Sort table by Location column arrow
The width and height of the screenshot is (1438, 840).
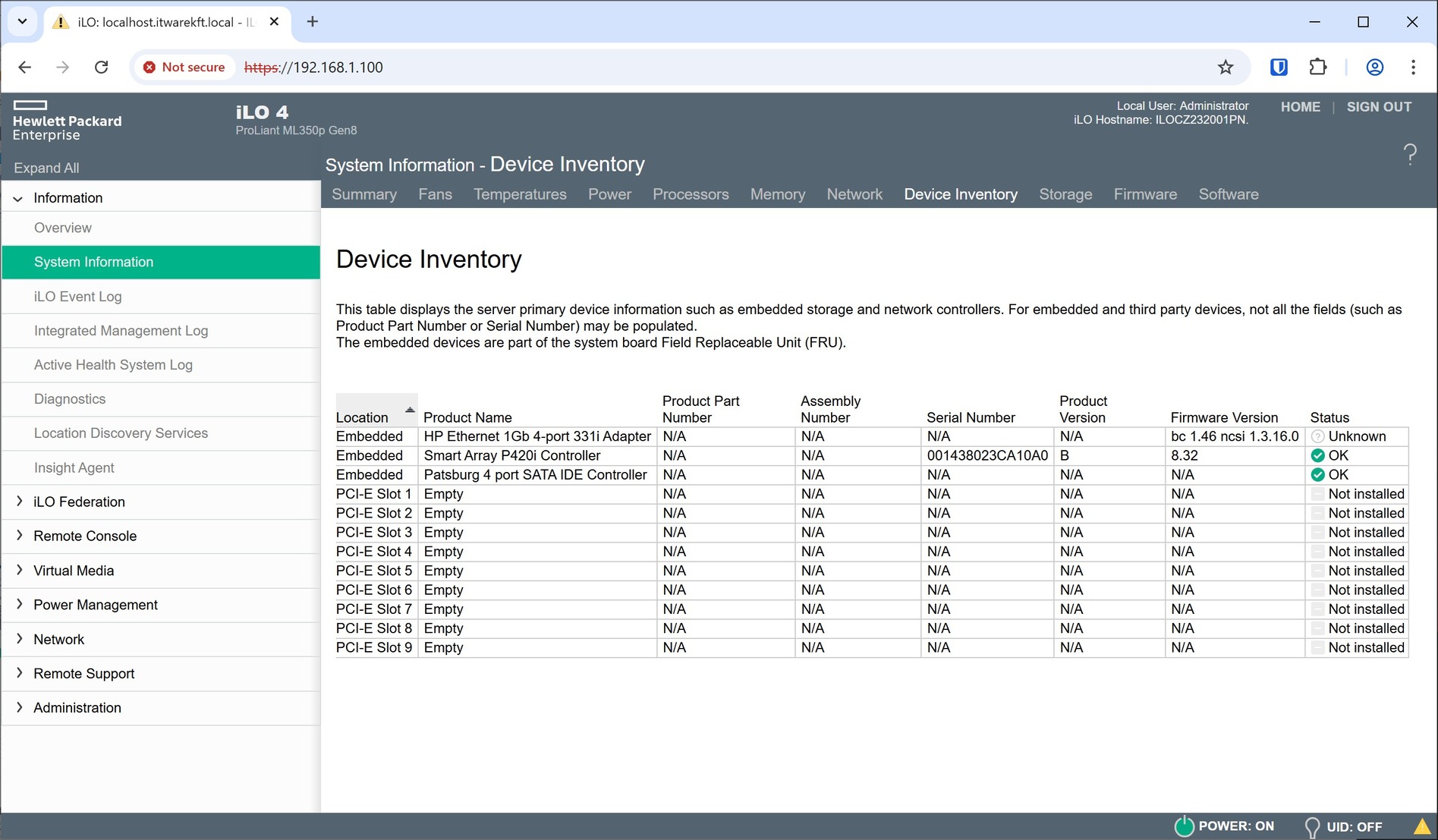coord(410,411)
